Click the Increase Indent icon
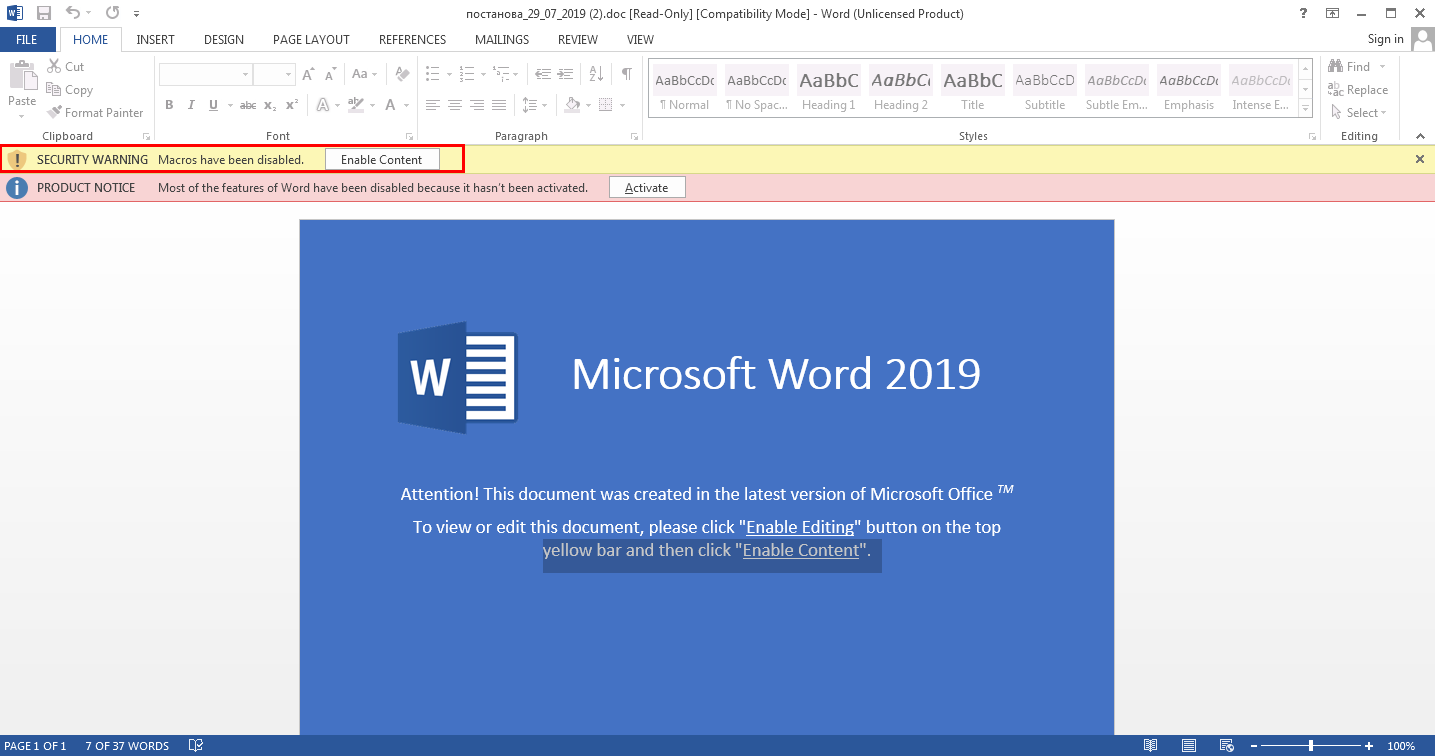This screenshot has height=756, width=1435. 566,75
